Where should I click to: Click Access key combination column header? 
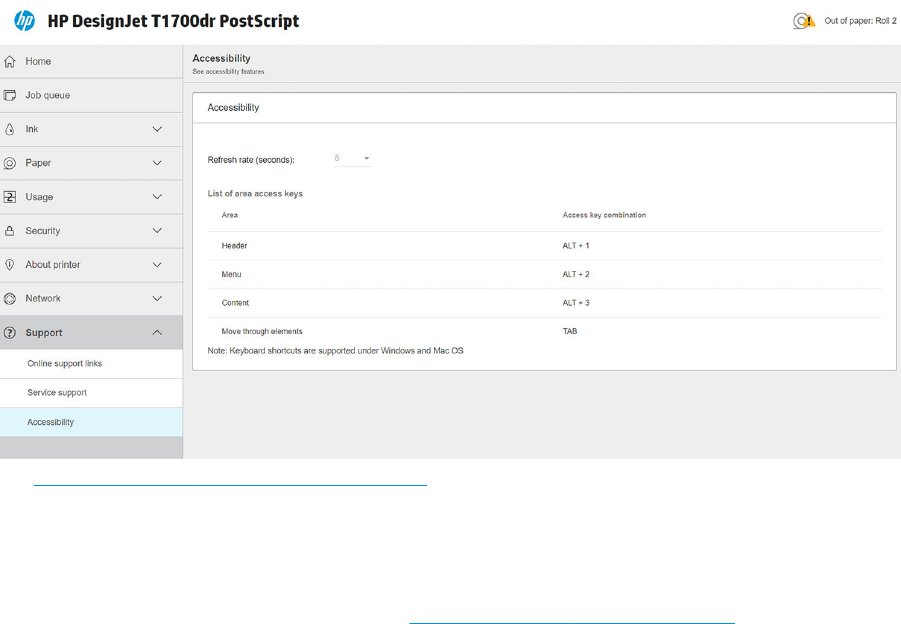(604, 215)
